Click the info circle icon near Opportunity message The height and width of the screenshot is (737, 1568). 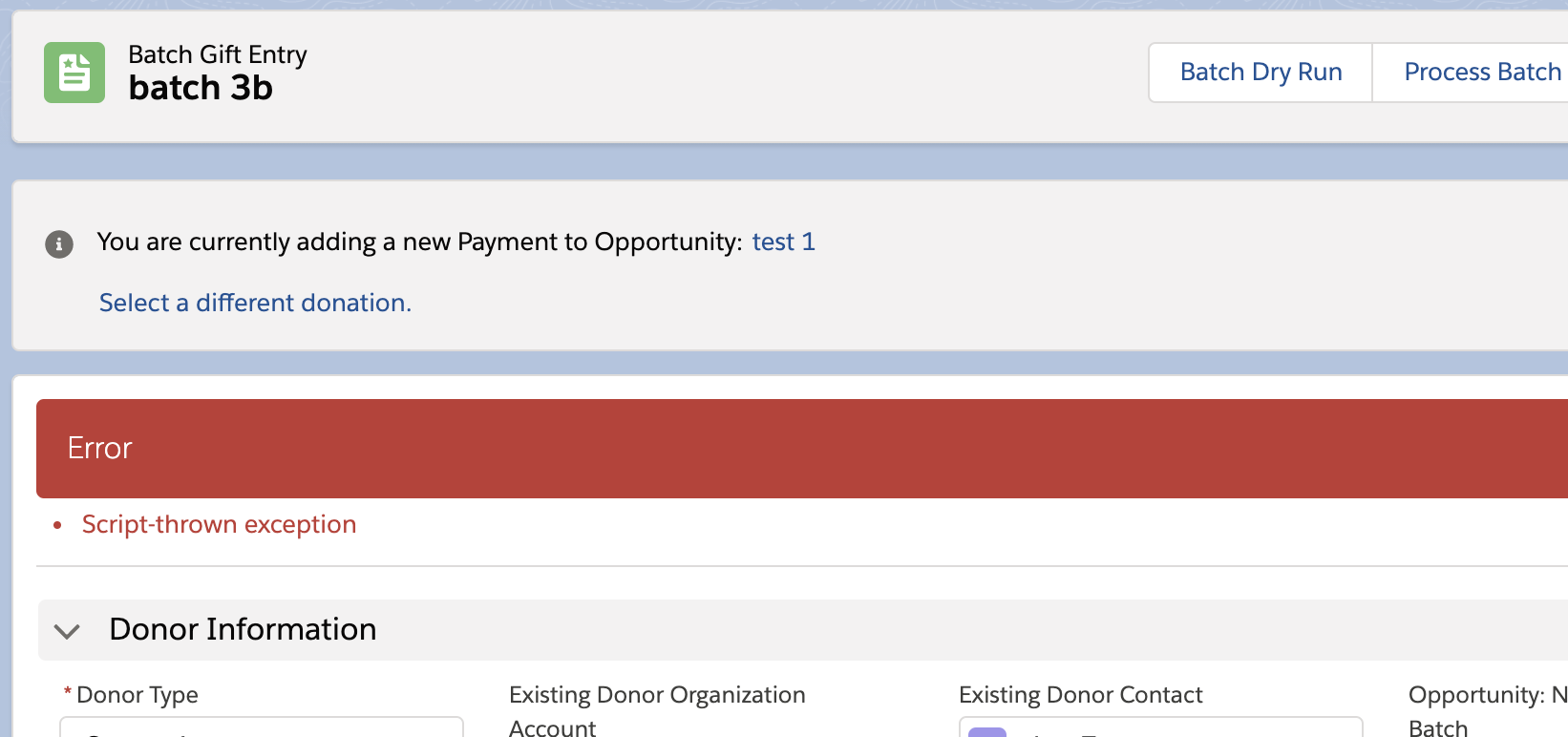(x=59, y=244)
